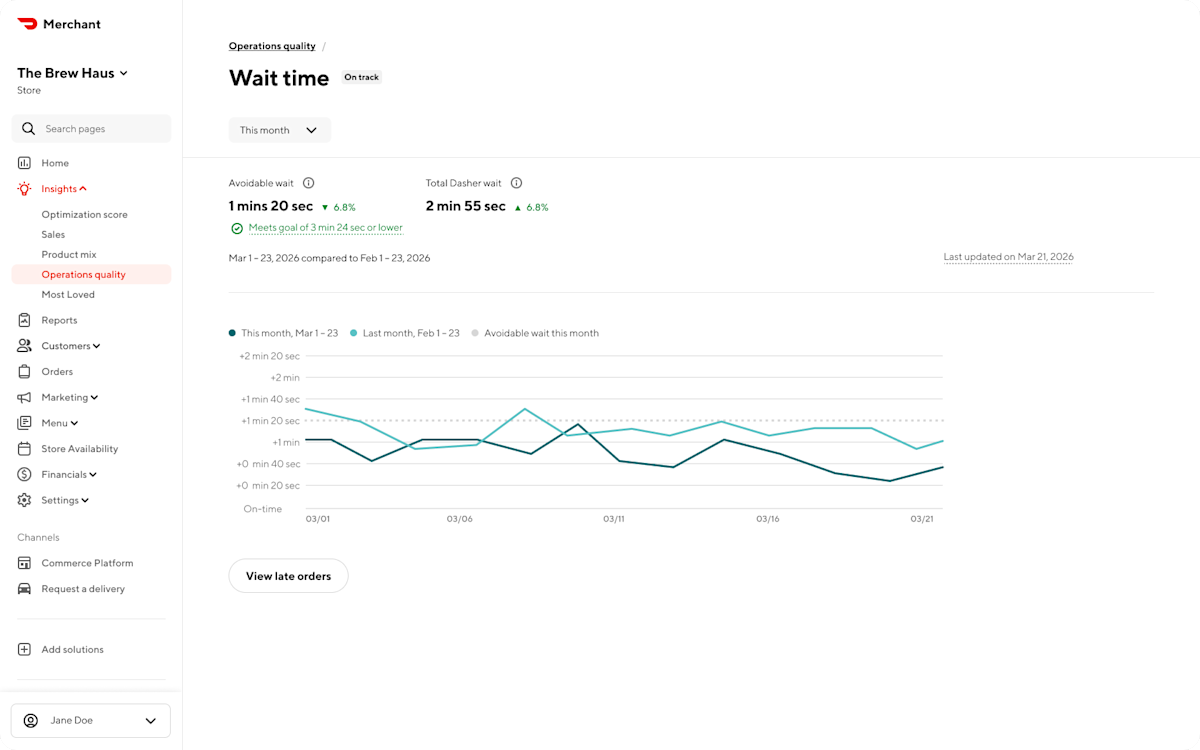Collapse the Insights section

click(x=84, y=188)
